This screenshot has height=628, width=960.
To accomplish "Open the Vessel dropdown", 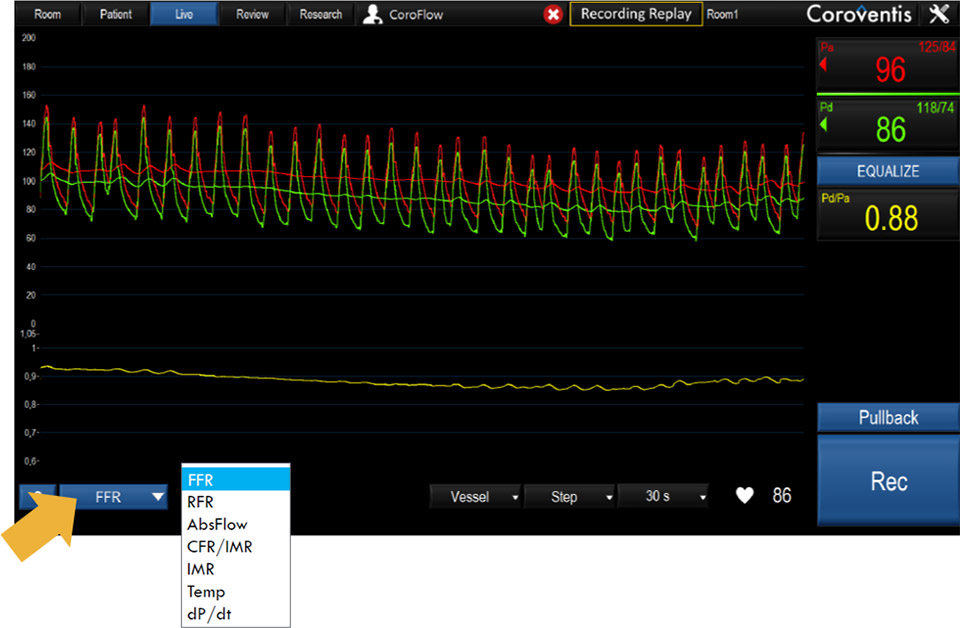I will coord(476,496).
